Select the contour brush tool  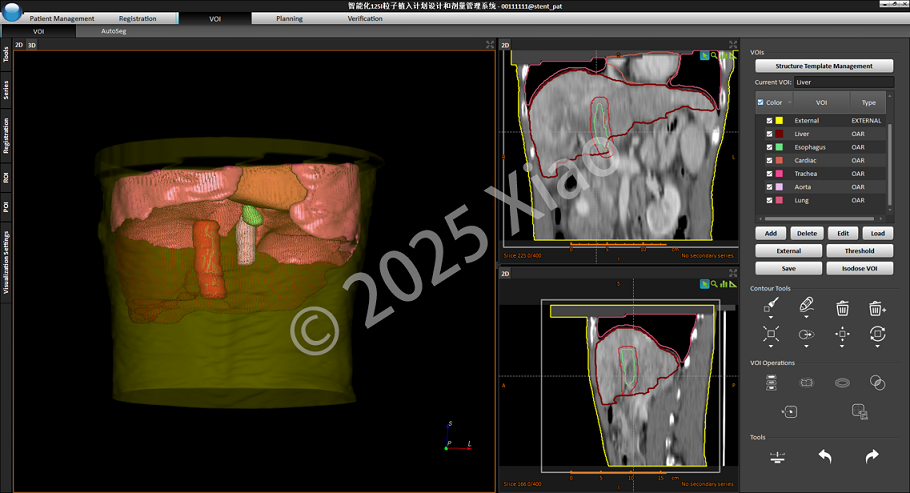coord(771,304)
